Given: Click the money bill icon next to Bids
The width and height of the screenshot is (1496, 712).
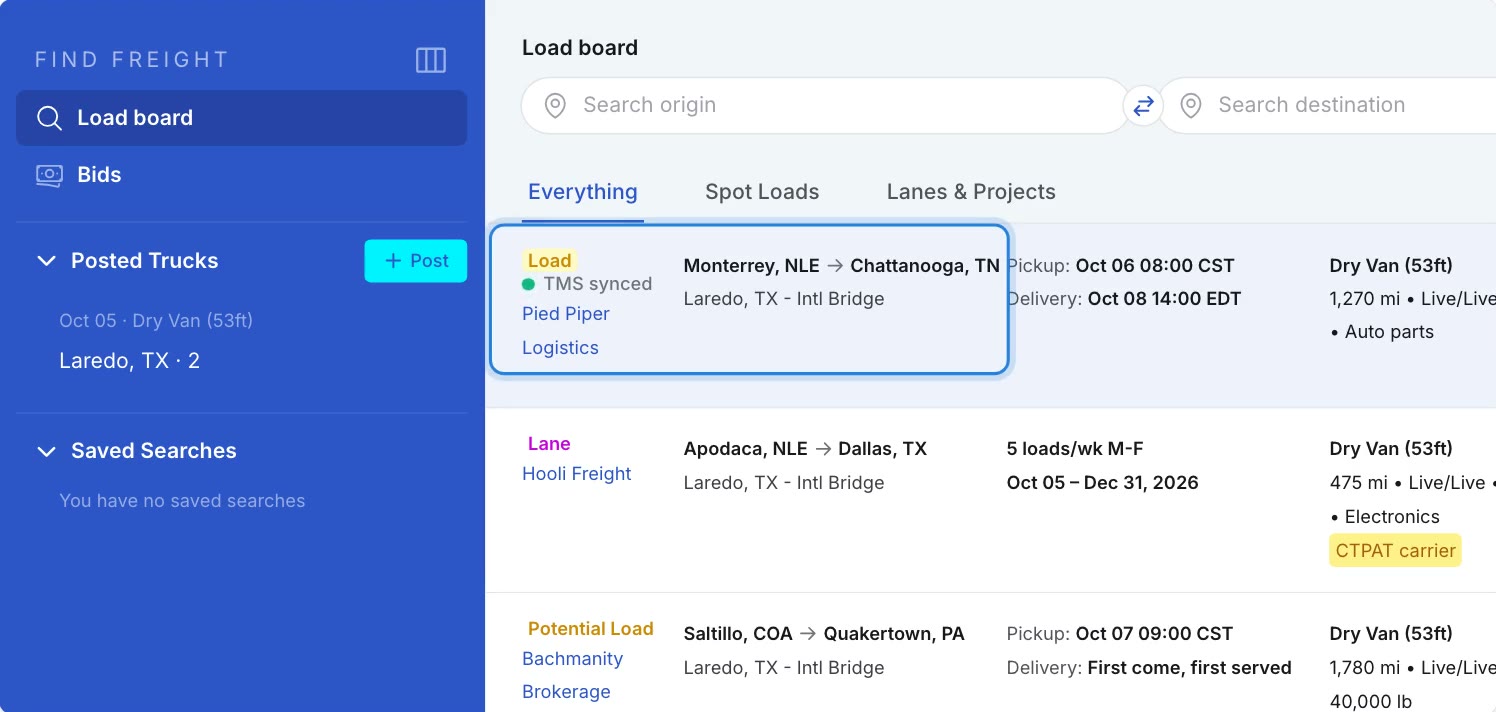Looking at the screenshot, I should click(x=49, y=175).
